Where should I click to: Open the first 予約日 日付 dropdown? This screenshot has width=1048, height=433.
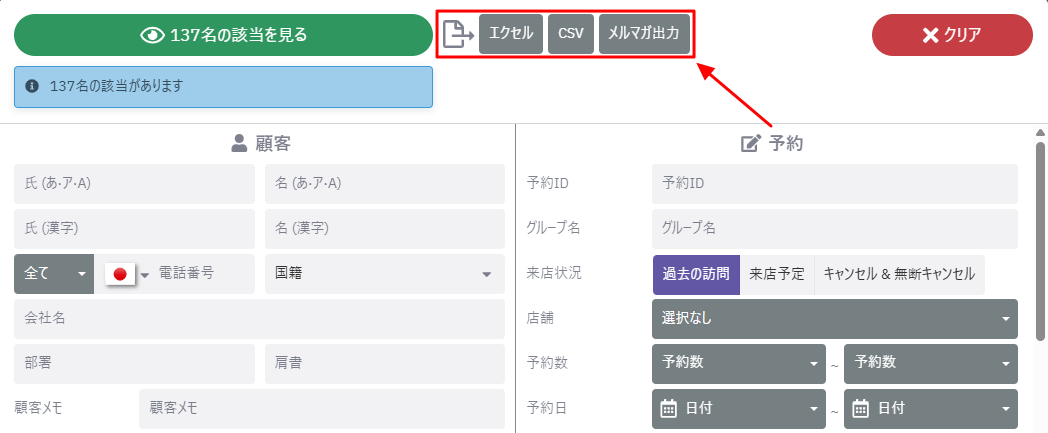[x=739, y=408]
